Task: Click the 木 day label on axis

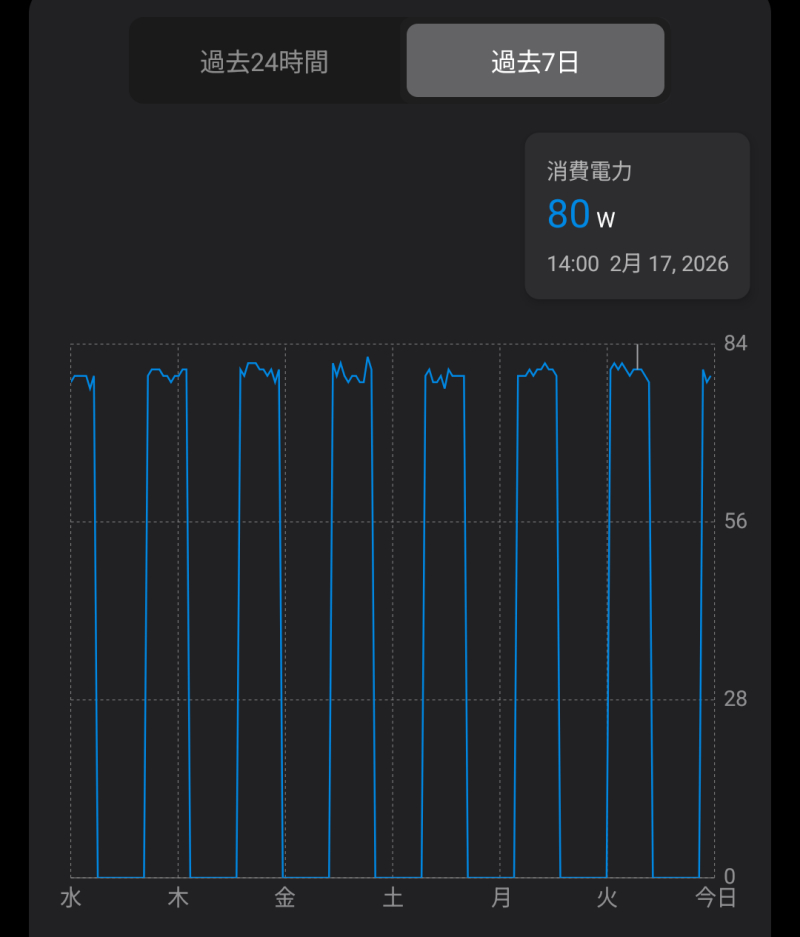Action: point(178,897)
